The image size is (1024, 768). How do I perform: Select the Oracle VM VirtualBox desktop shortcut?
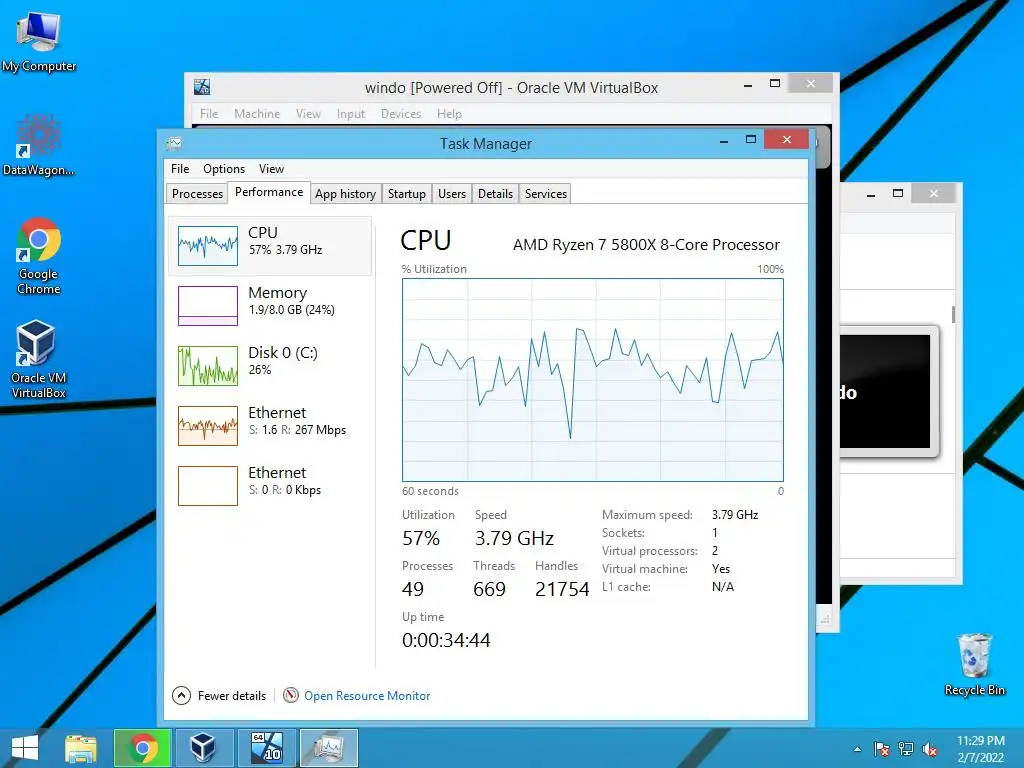(x=39, y=359)
